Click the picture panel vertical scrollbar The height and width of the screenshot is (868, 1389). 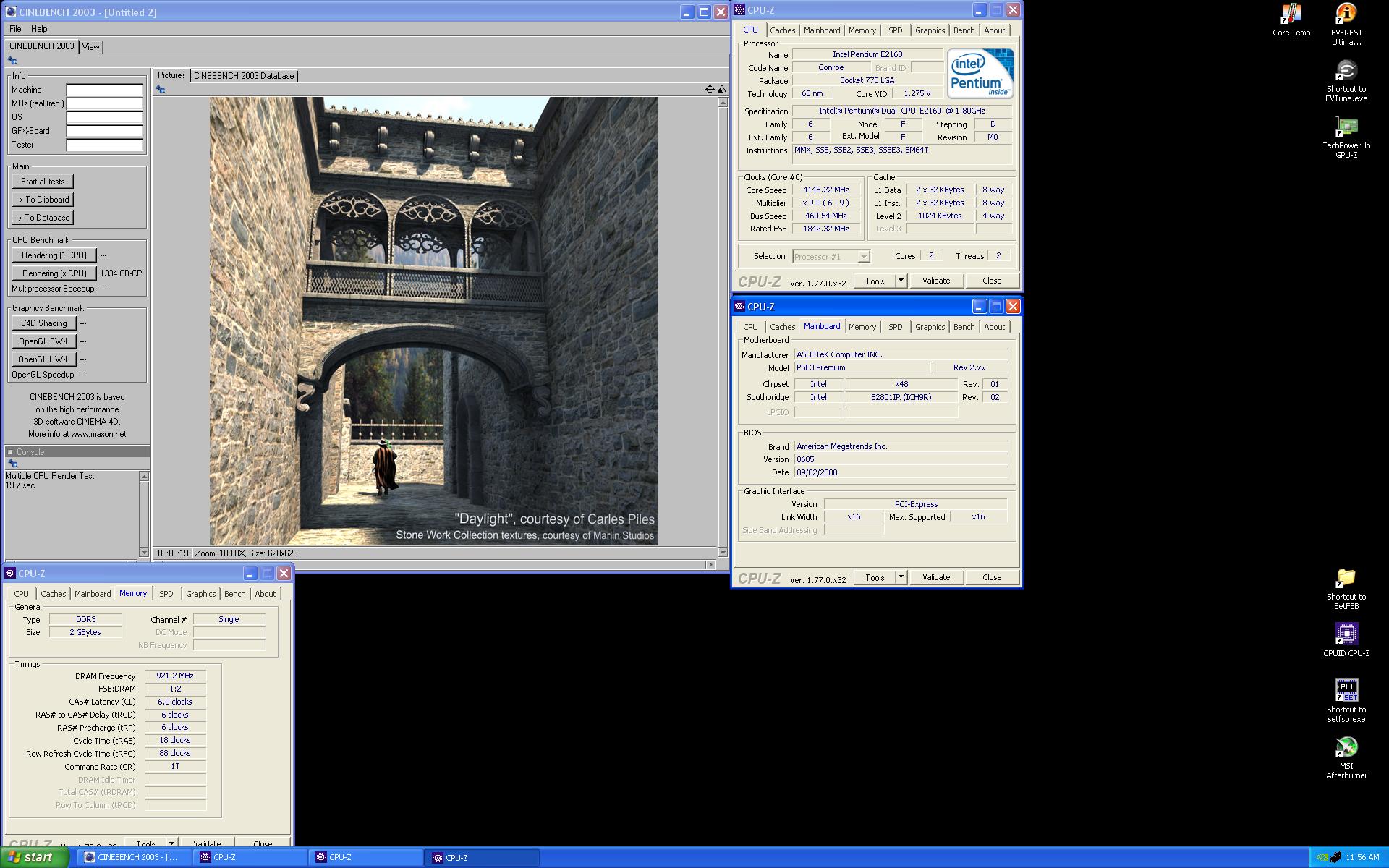pos(722,327)
